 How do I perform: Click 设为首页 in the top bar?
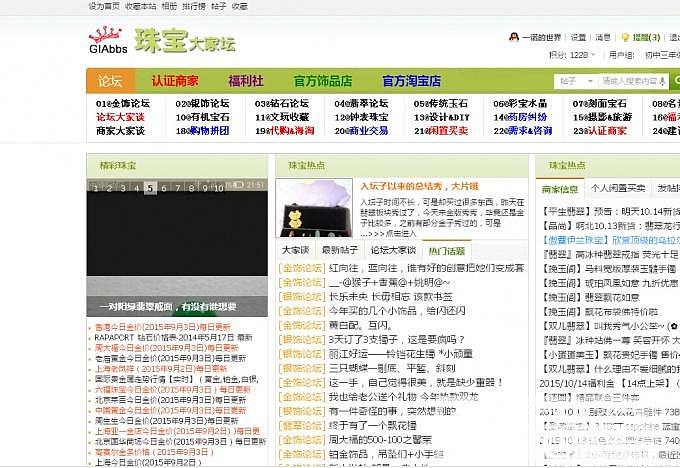[x=104, y=7]
